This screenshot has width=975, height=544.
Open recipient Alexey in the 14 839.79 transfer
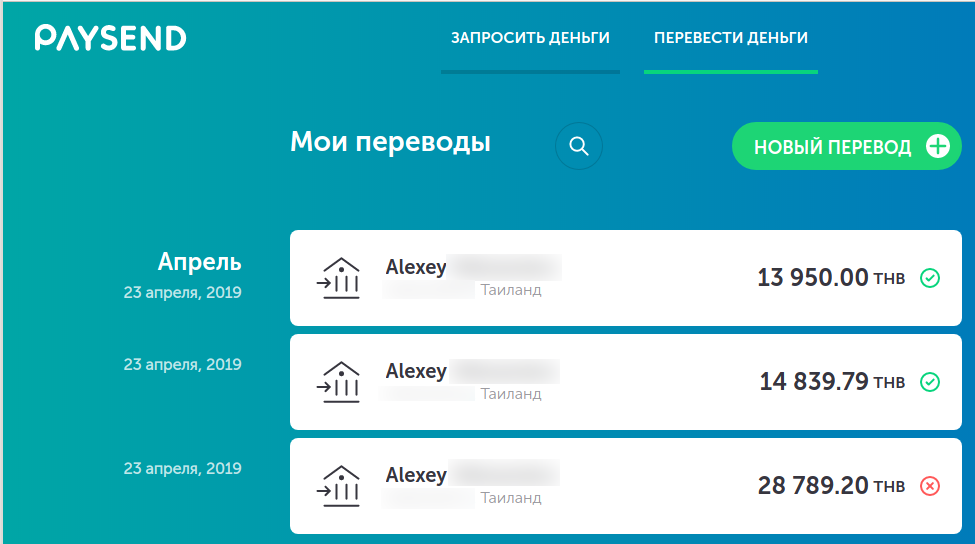coord(416,371)
